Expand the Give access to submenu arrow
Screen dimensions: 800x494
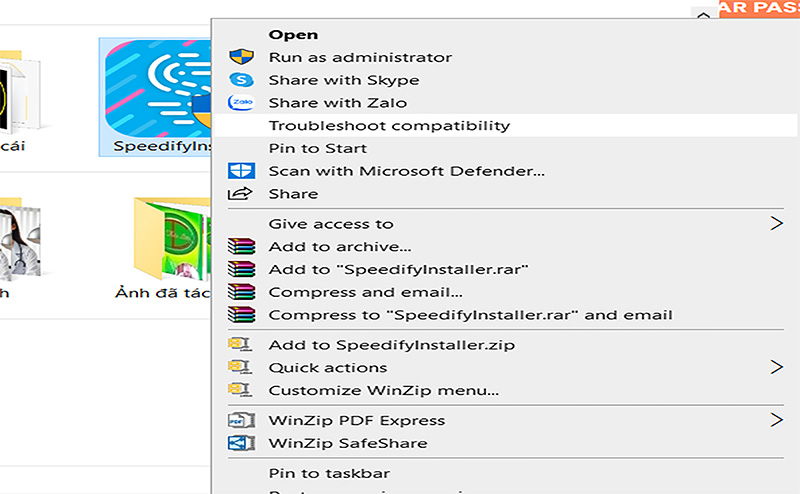pos(777,223)
